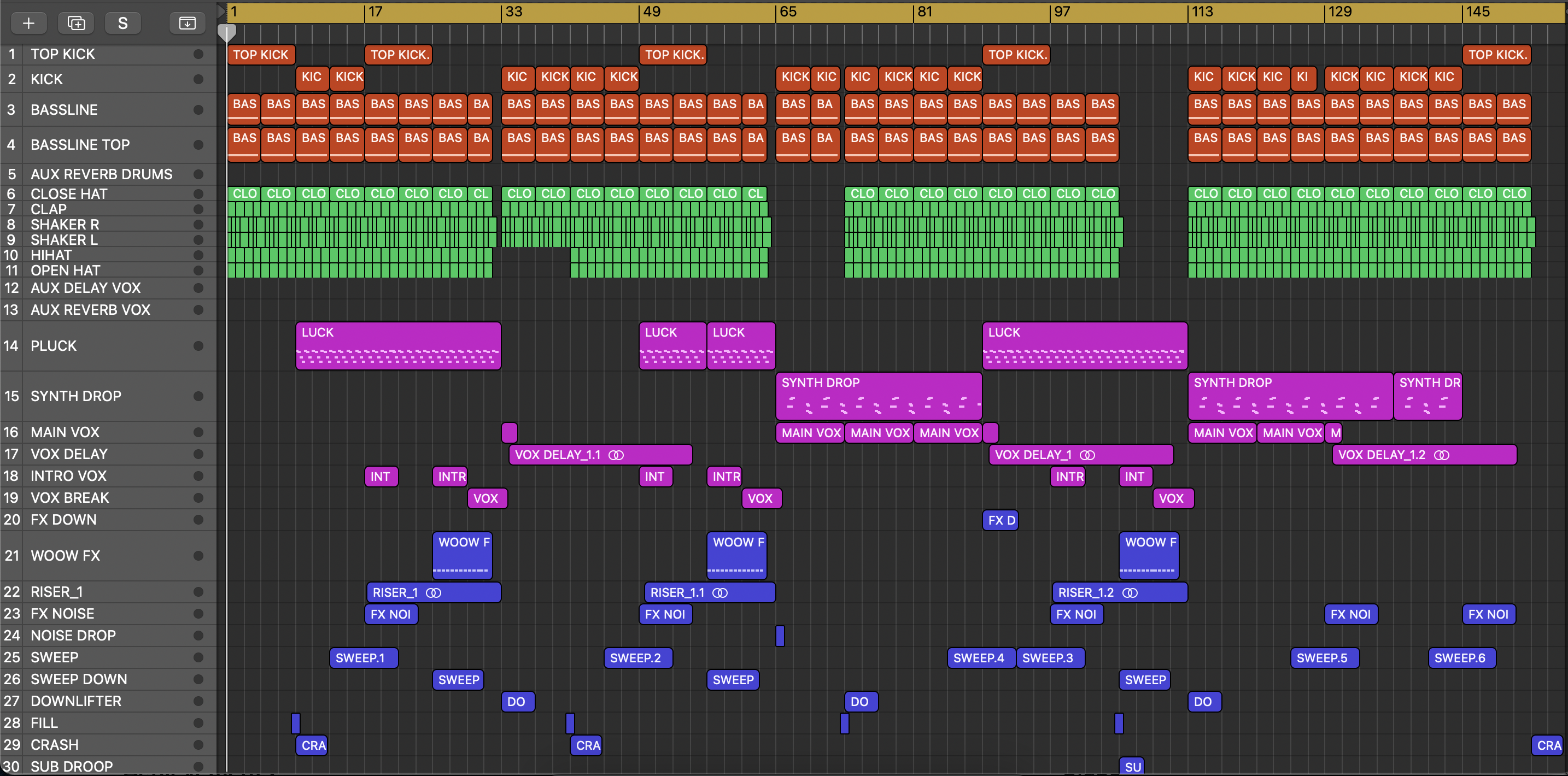Select the first WOOW F region
The width and height of the screenshot is (1568, 776).
[x=462, y=555]
